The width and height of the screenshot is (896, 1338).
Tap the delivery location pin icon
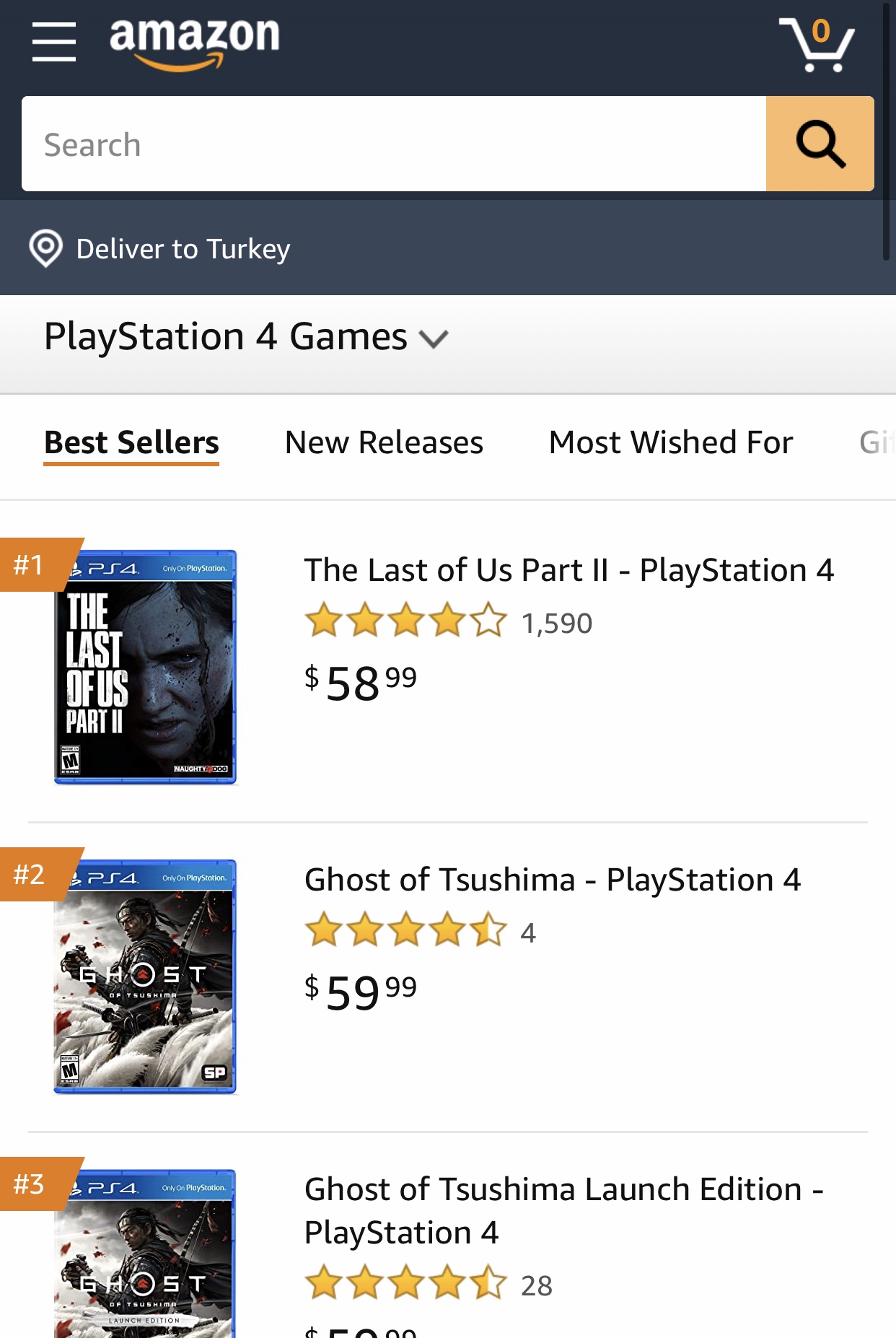(x=45, y=248)
